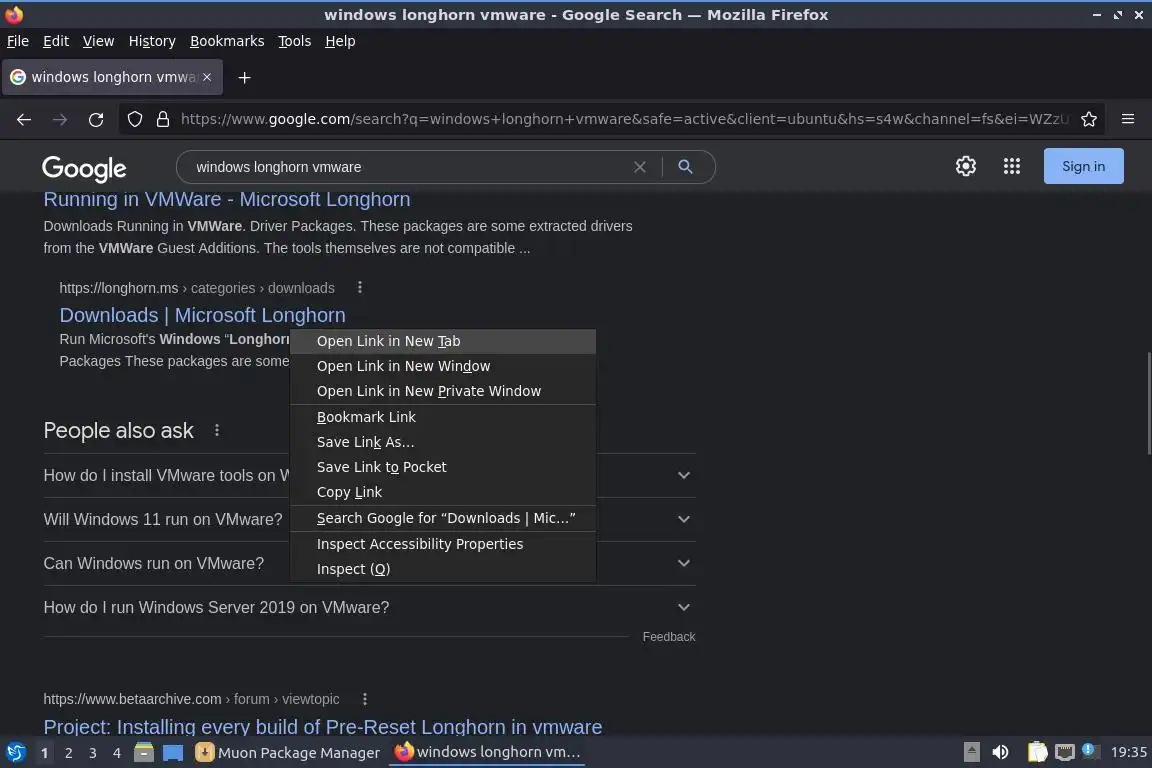Screen dimensions: 1152x768
Task: Reload the current page
Action: click(96, 119)
